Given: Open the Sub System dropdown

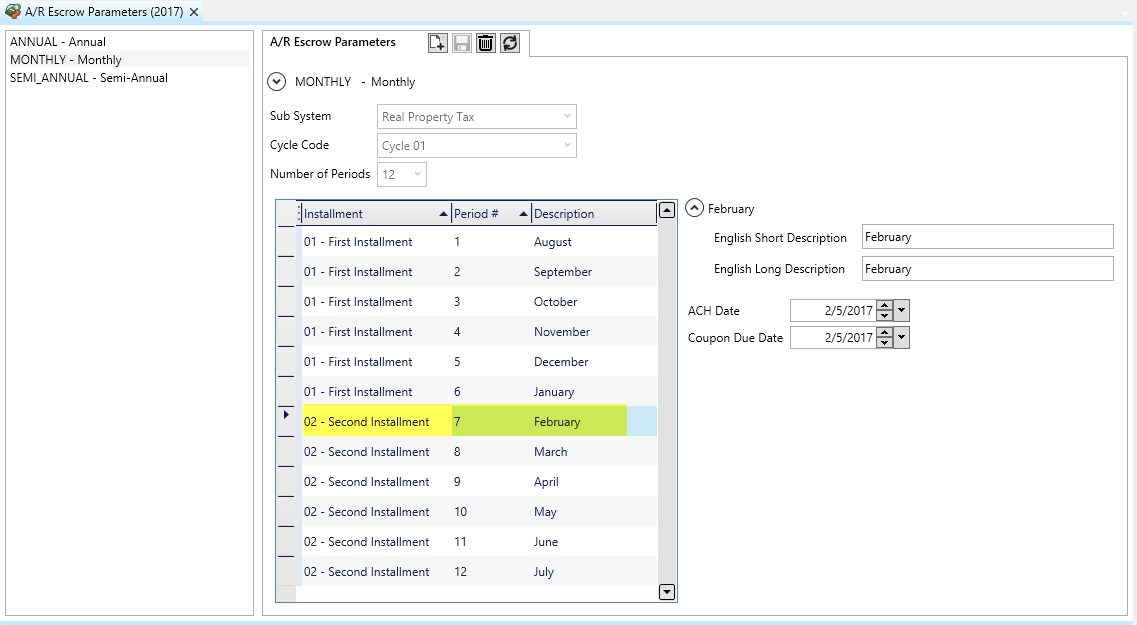Looking at the screenshot, I should coord(567,117).
